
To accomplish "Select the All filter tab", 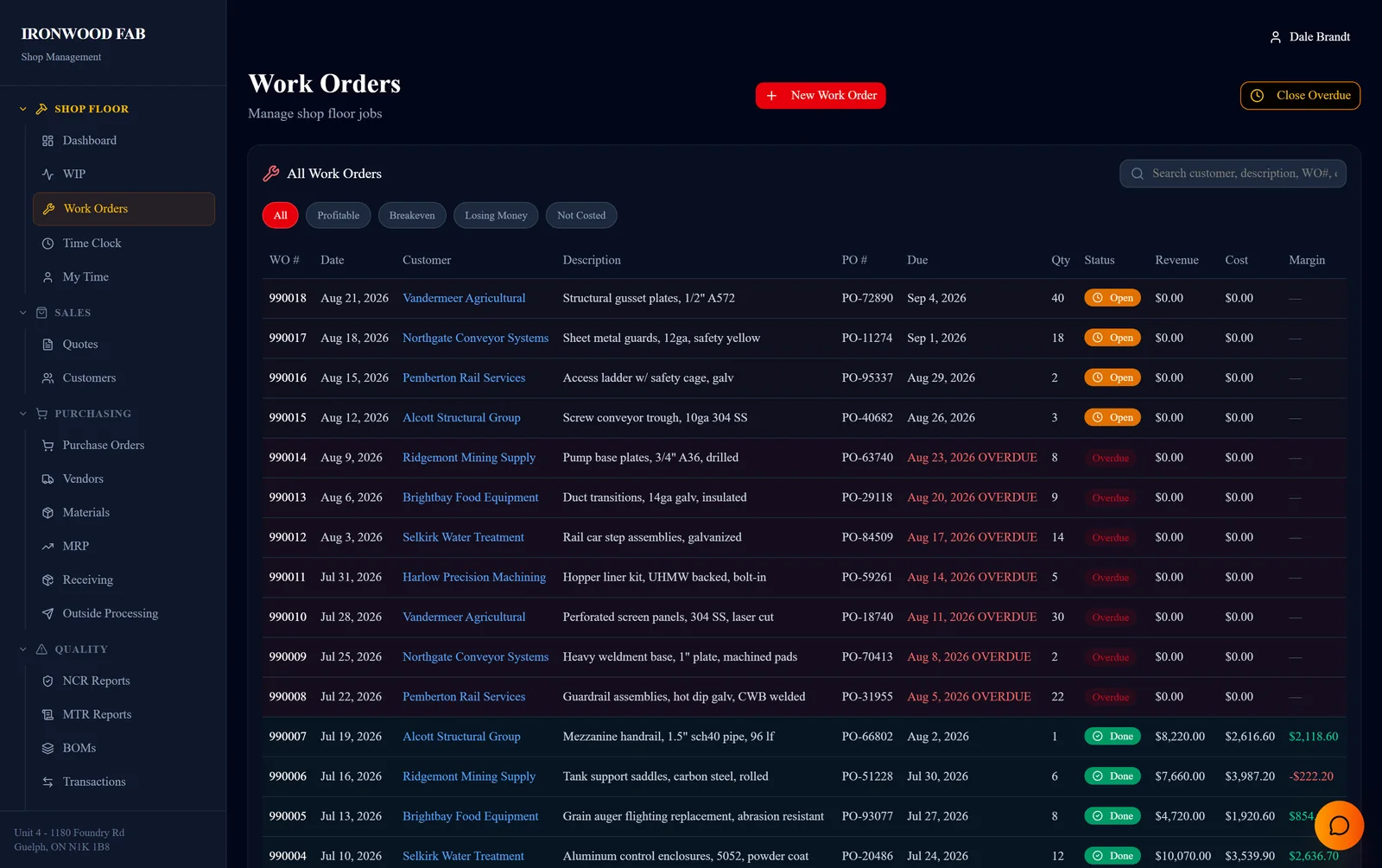I will (x=280, y=216).
